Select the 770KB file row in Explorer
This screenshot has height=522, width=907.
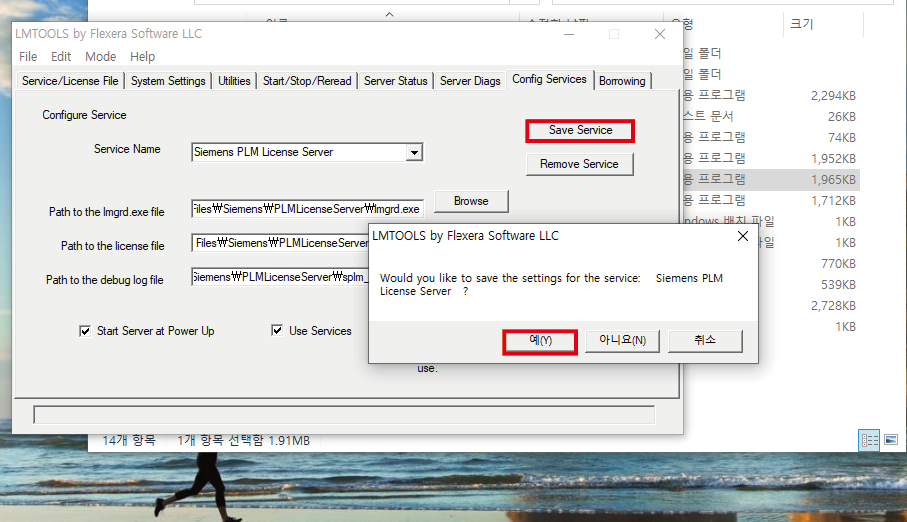click(809, 264)
